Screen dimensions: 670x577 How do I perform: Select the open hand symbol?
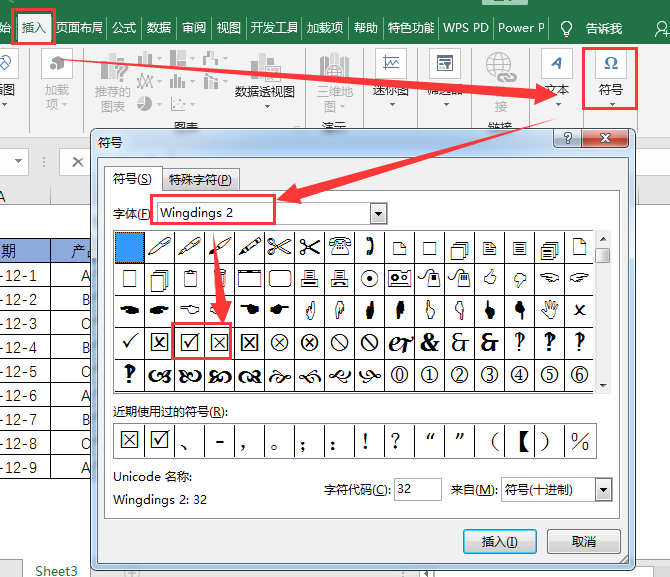[549, 310]
